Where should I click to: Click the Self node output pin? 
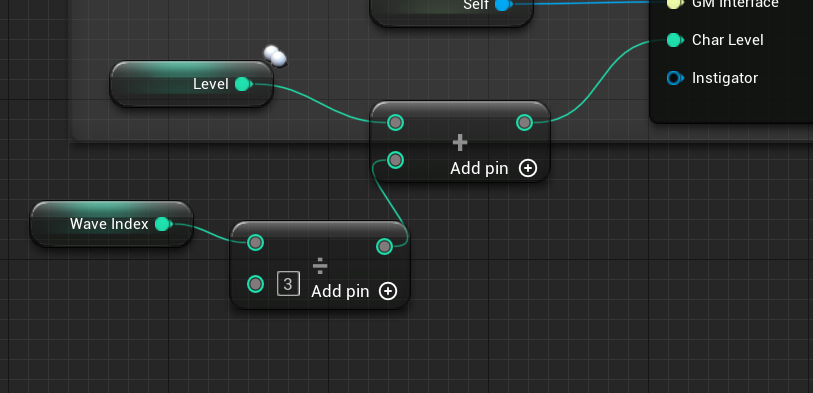(502, 5)
